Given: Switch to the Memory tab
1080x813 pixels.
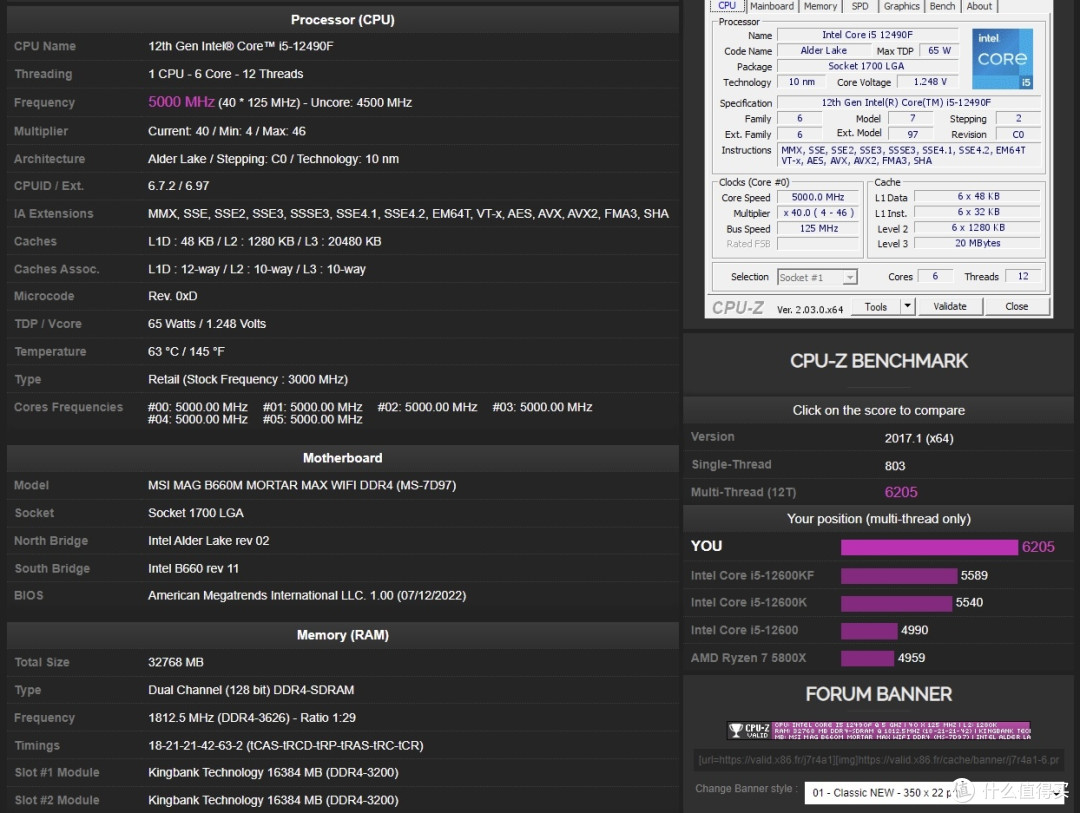Looking at the screenshot, I should (820, 6).
